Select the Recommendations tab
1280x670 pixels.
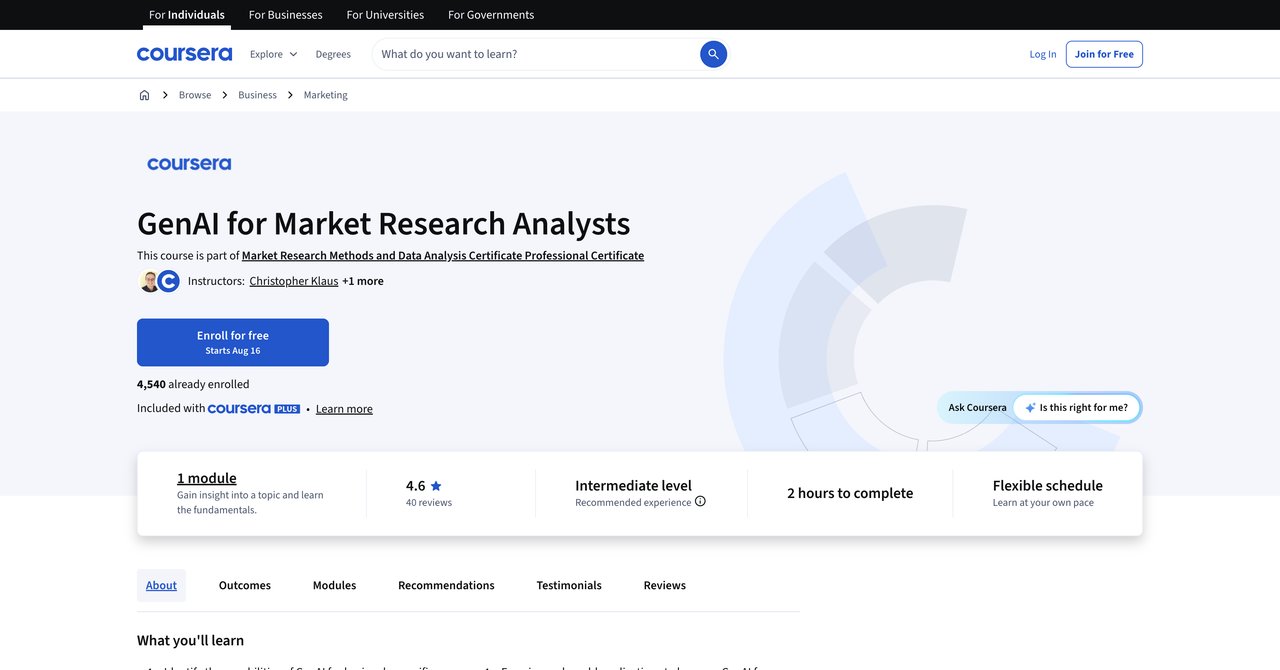tap(446, 586)
